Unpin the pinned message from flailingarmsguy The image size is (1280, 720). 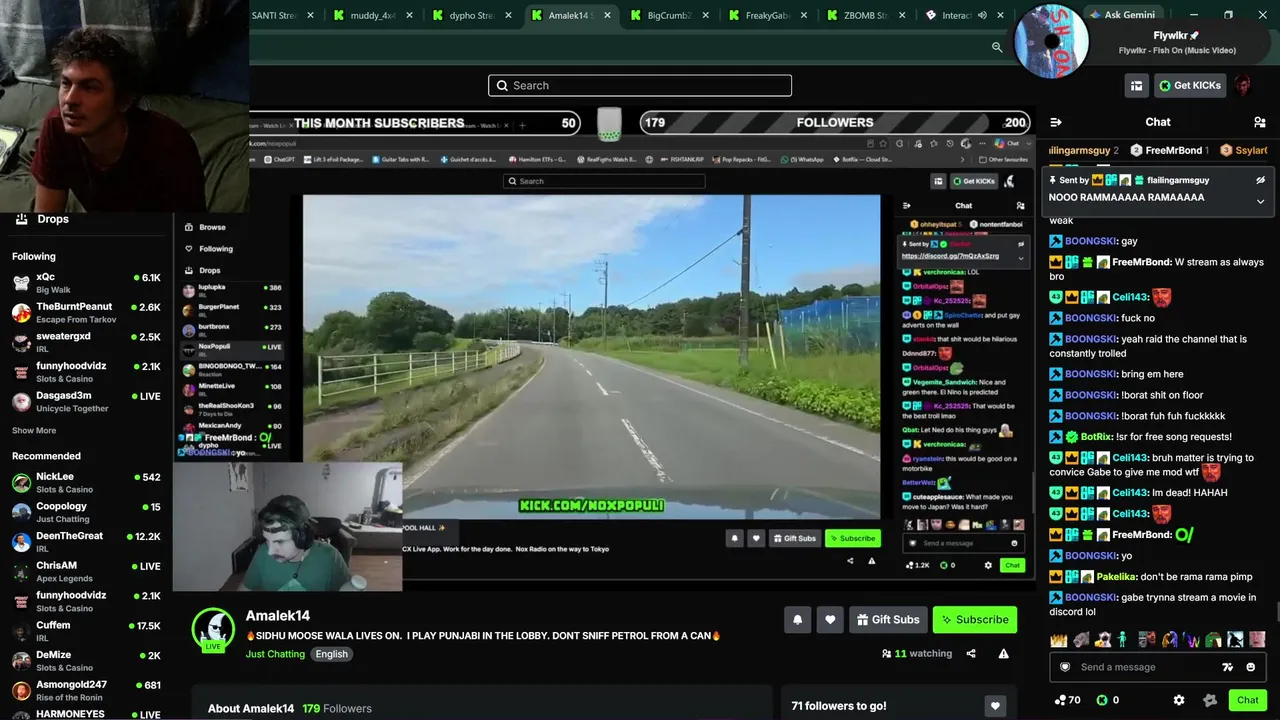point(1260,180)
